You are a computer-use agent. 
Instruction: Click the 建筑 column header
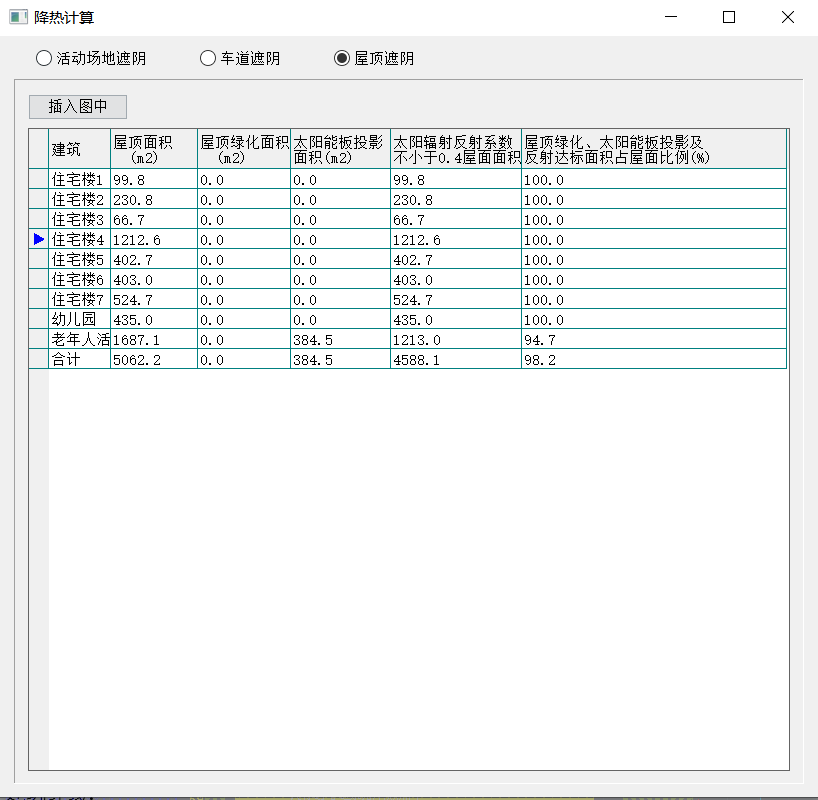[x=79, y=149]
